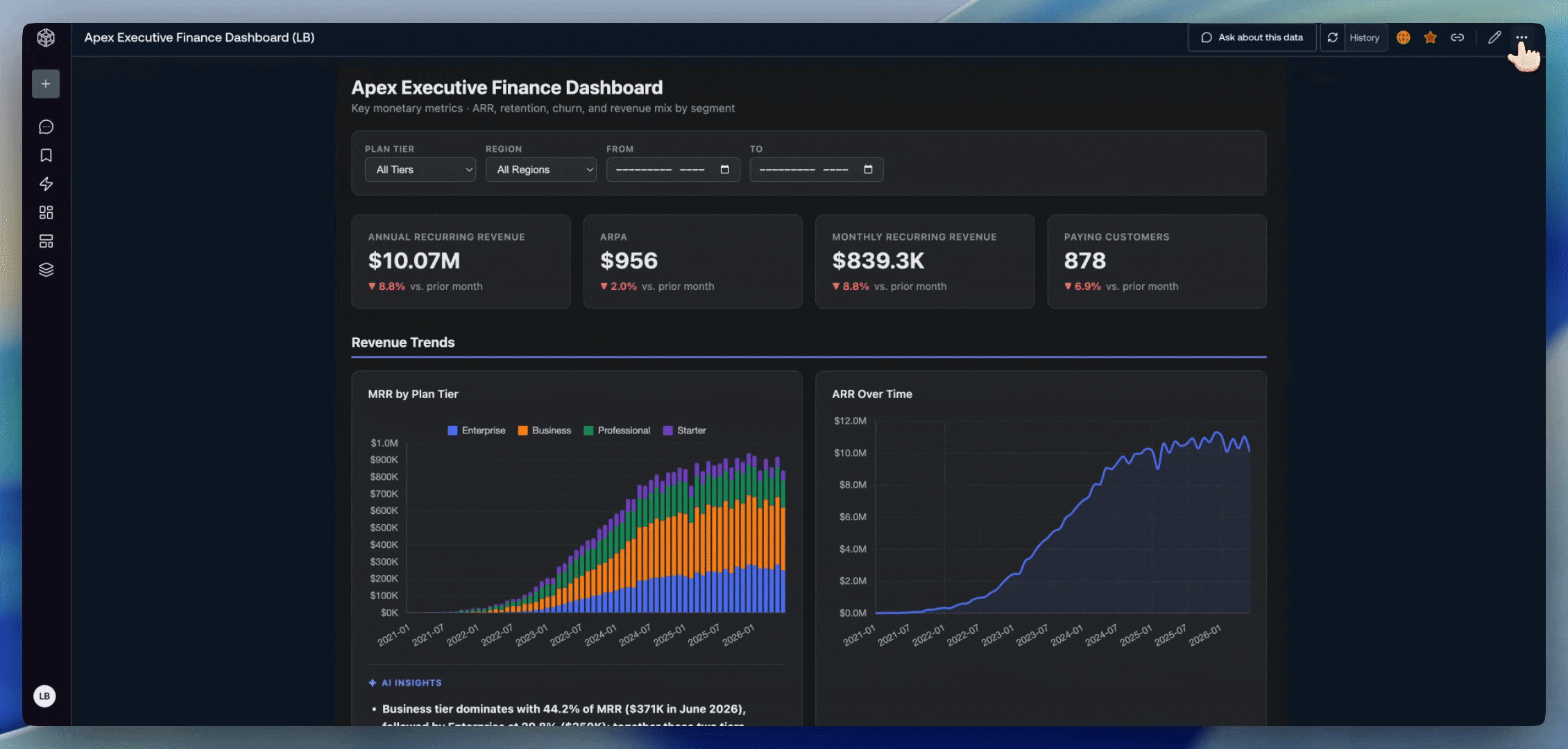Click the Monthly Recurring Revenue value $839.3K
Viewport: 1568px width, 749px height.
[878, 261]
